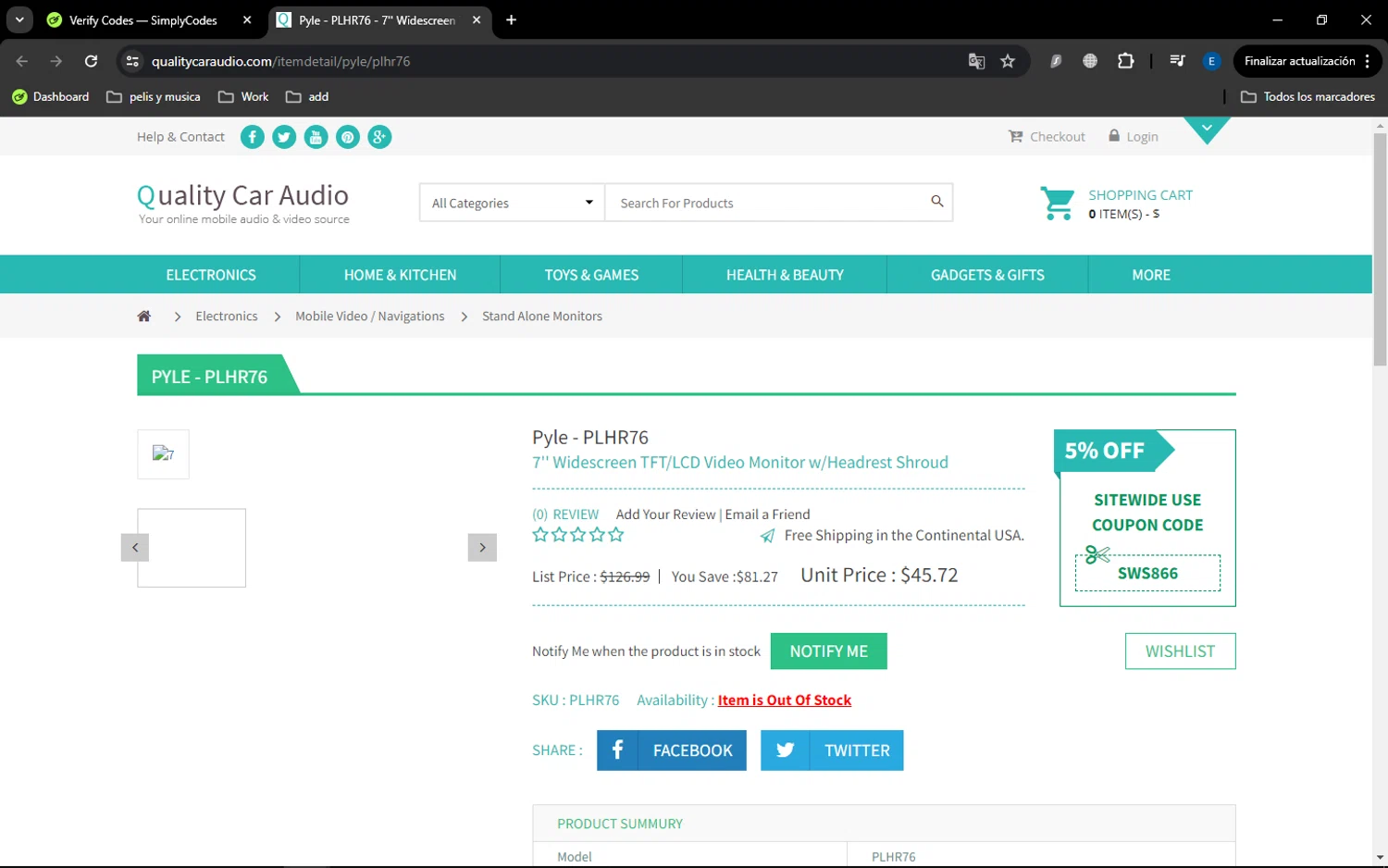Open Todos los marcadores folder

click(1307, 96)
